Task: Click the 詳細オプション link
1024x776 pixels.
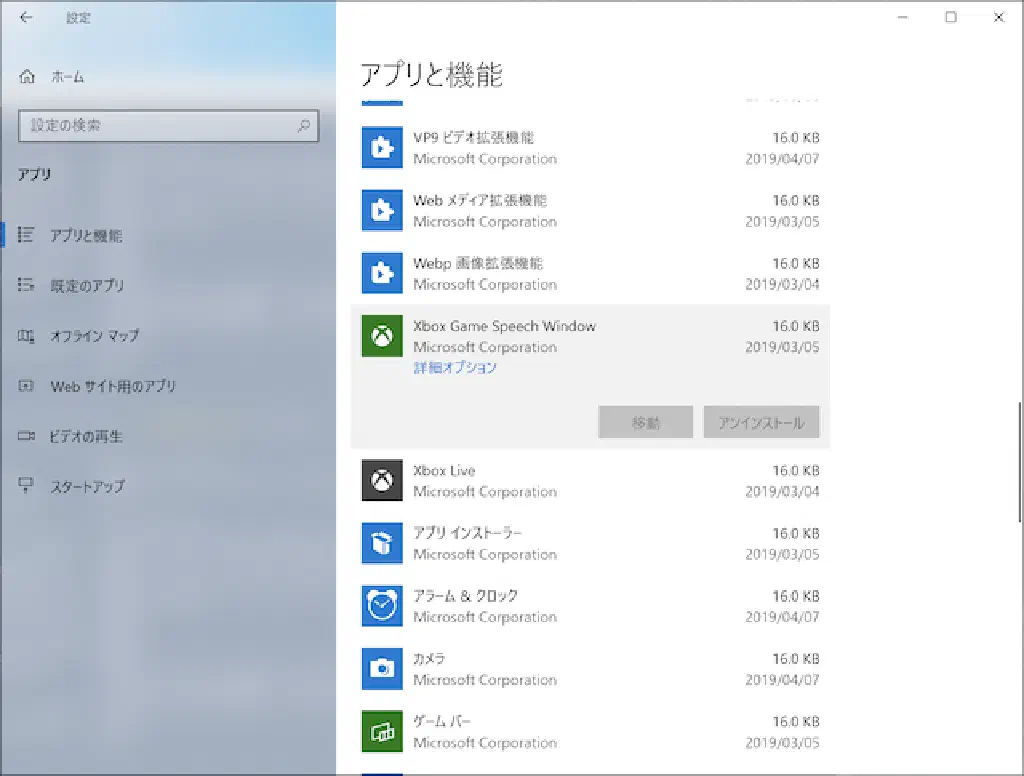Action: [455, 368]
